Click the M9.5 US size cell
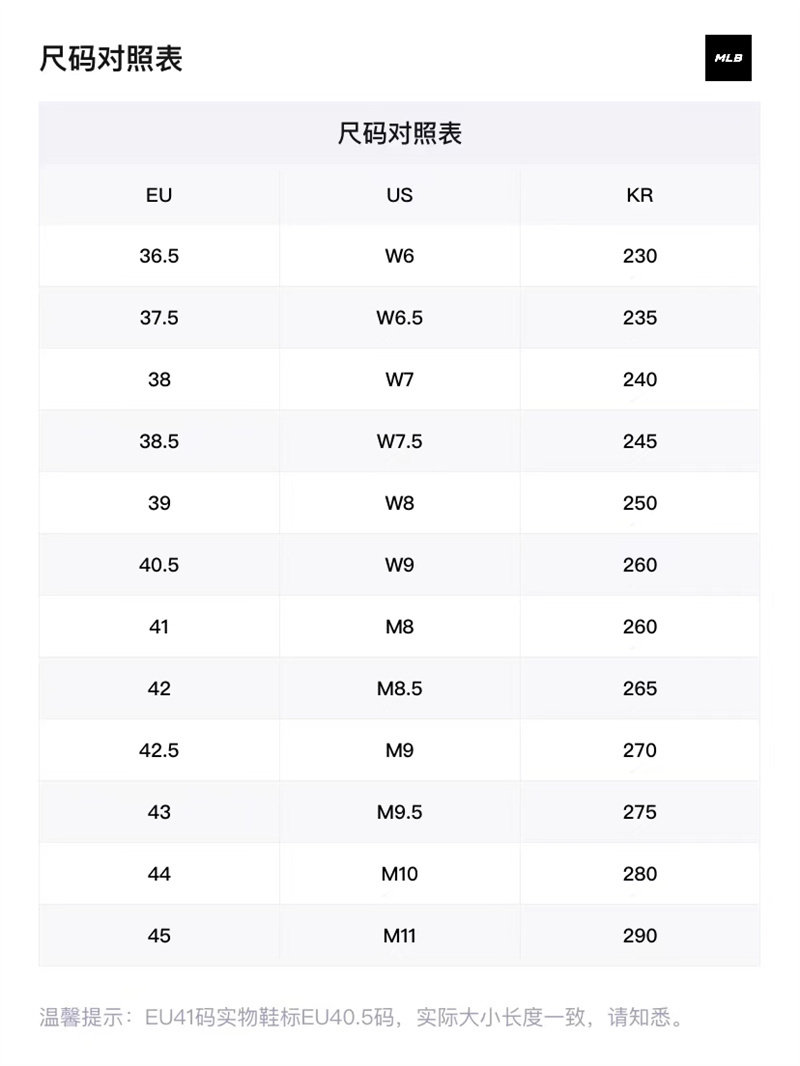800x1066 pixels. (x=399, y=812)
